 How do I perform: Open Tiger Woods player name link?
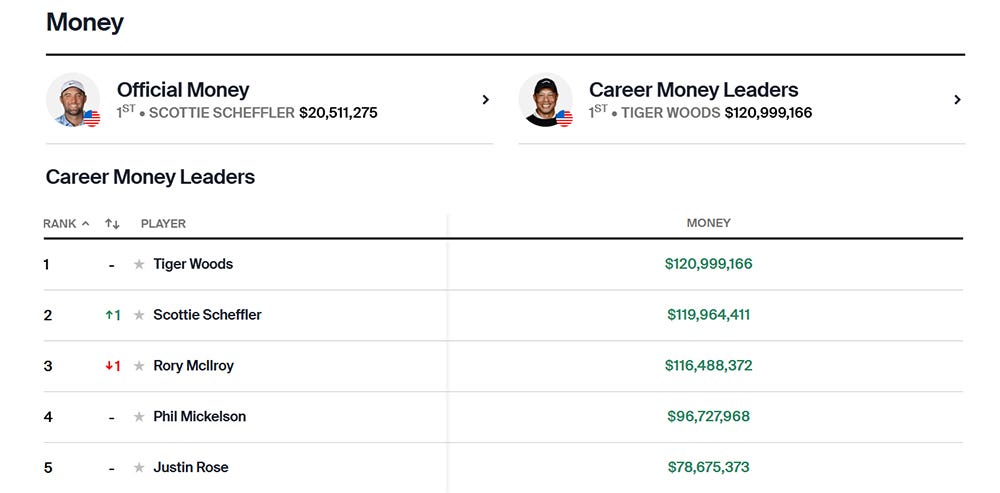click(x=193, y=264)
